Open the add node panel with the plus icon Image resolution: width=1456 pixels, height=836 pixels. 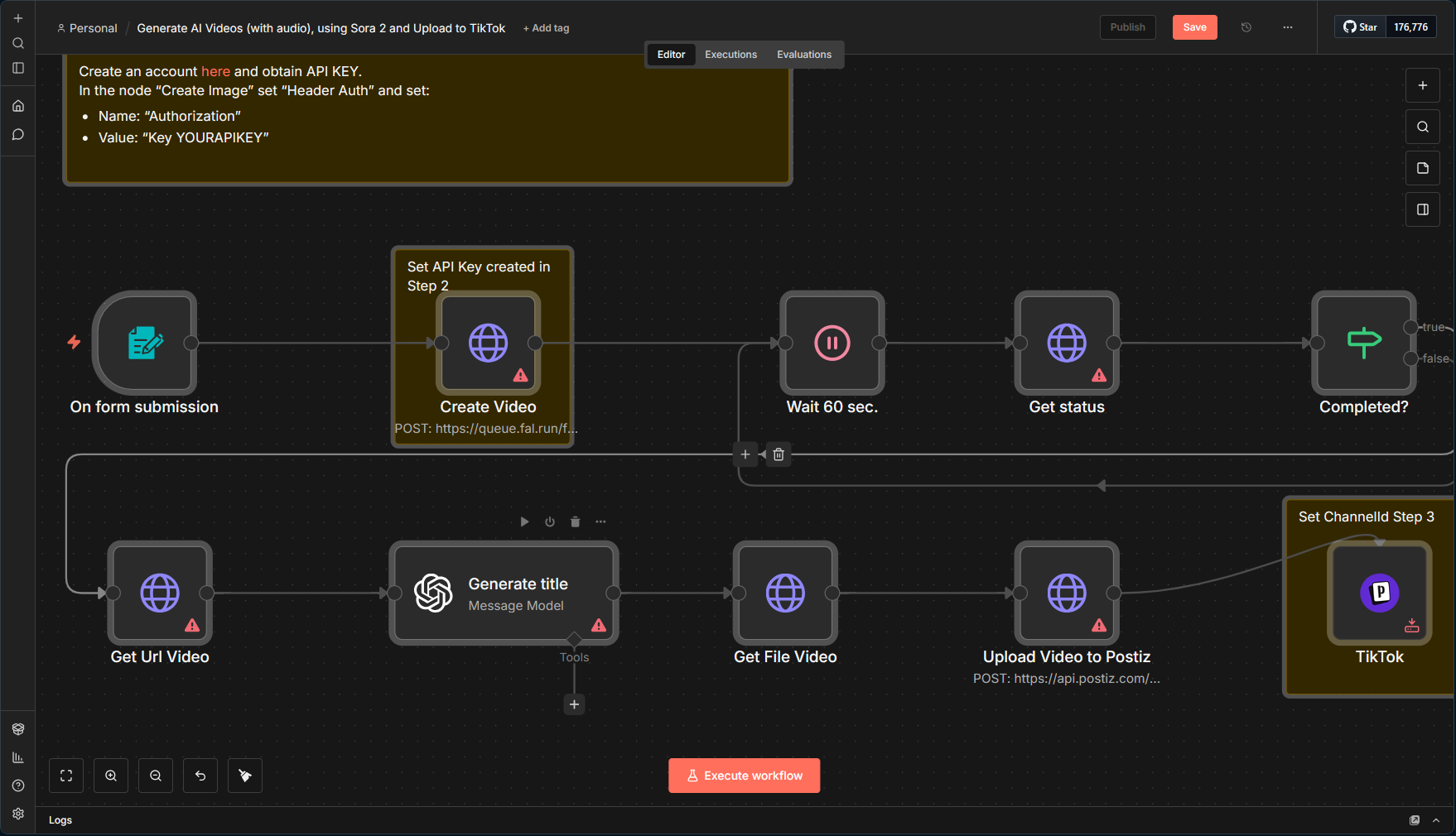pos(1422,85)
